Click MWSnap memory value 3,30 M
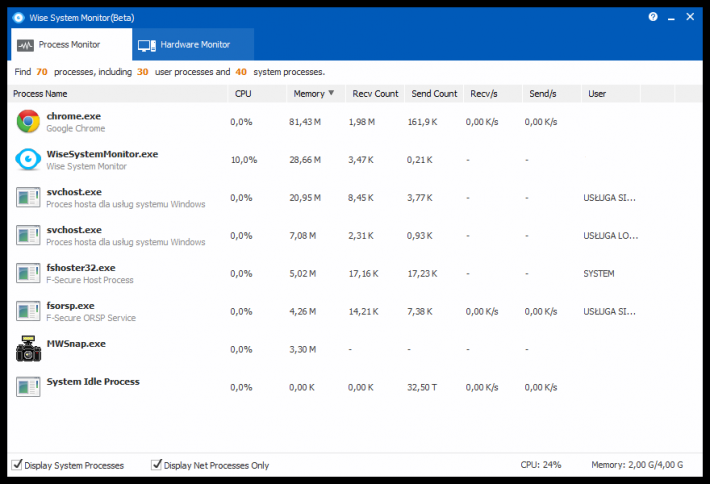Screen dimensions: 710x484 302,350
